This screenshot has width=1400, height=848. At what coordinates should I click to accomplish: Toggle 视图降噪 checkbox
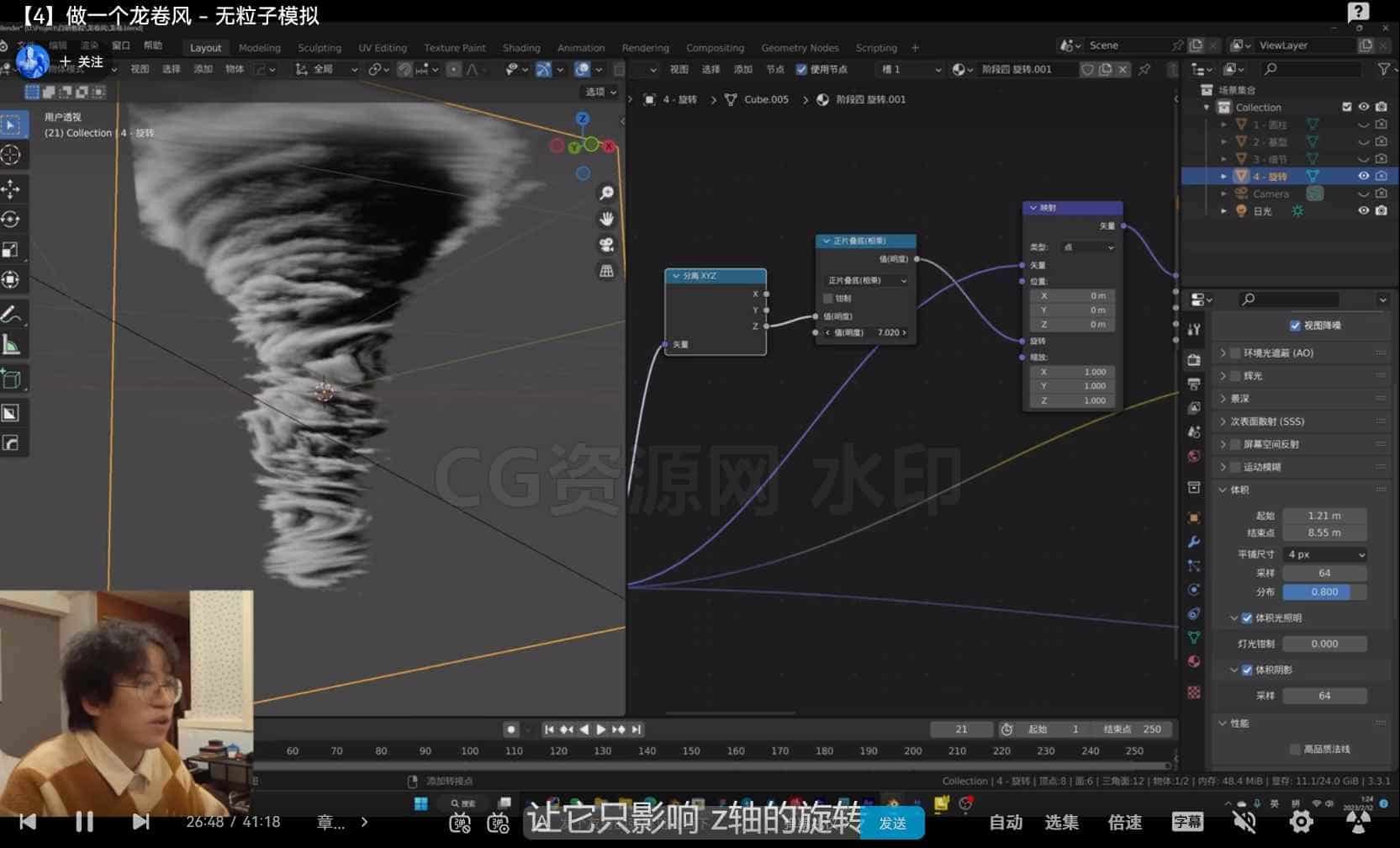click(x=1295, y=326)
